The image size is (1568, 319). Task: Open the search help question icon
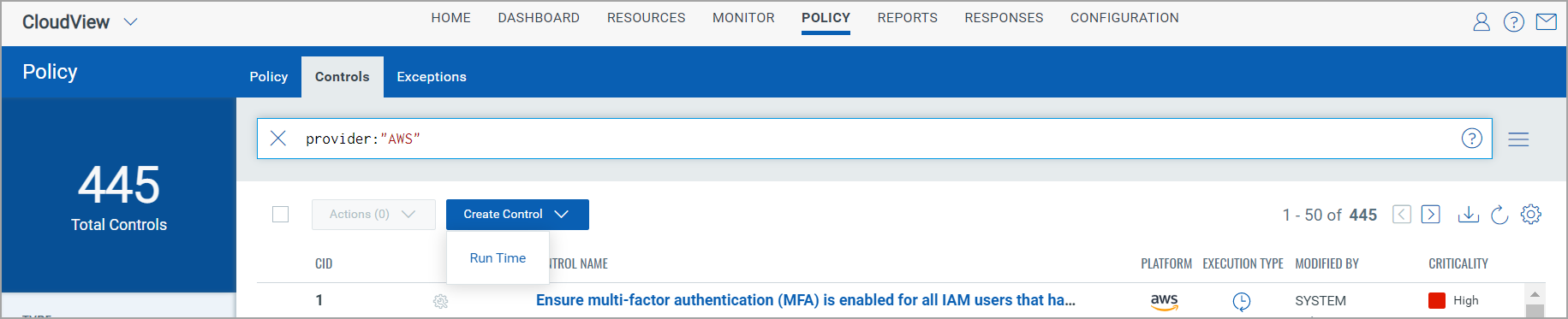(1472, 139)
